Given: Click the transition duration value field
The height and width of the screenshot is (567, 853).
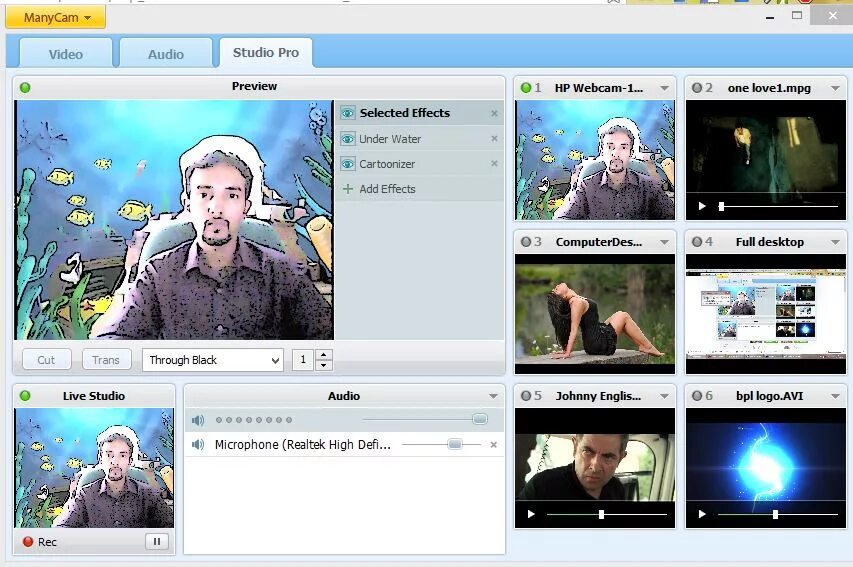Looking at the screenshot, I should click(x=303, y=360).
